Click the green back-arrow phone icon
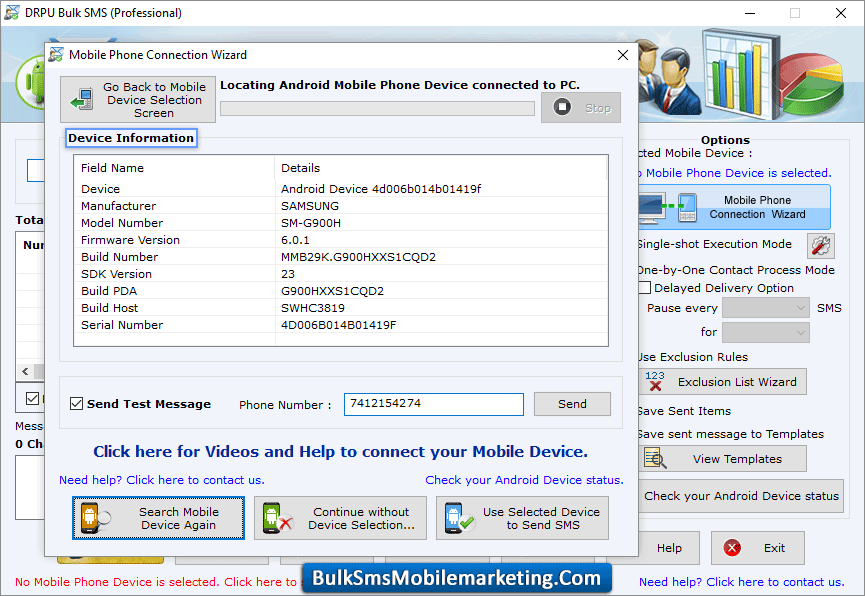This screenshot has width=865, height=596. tap(82, 99)
